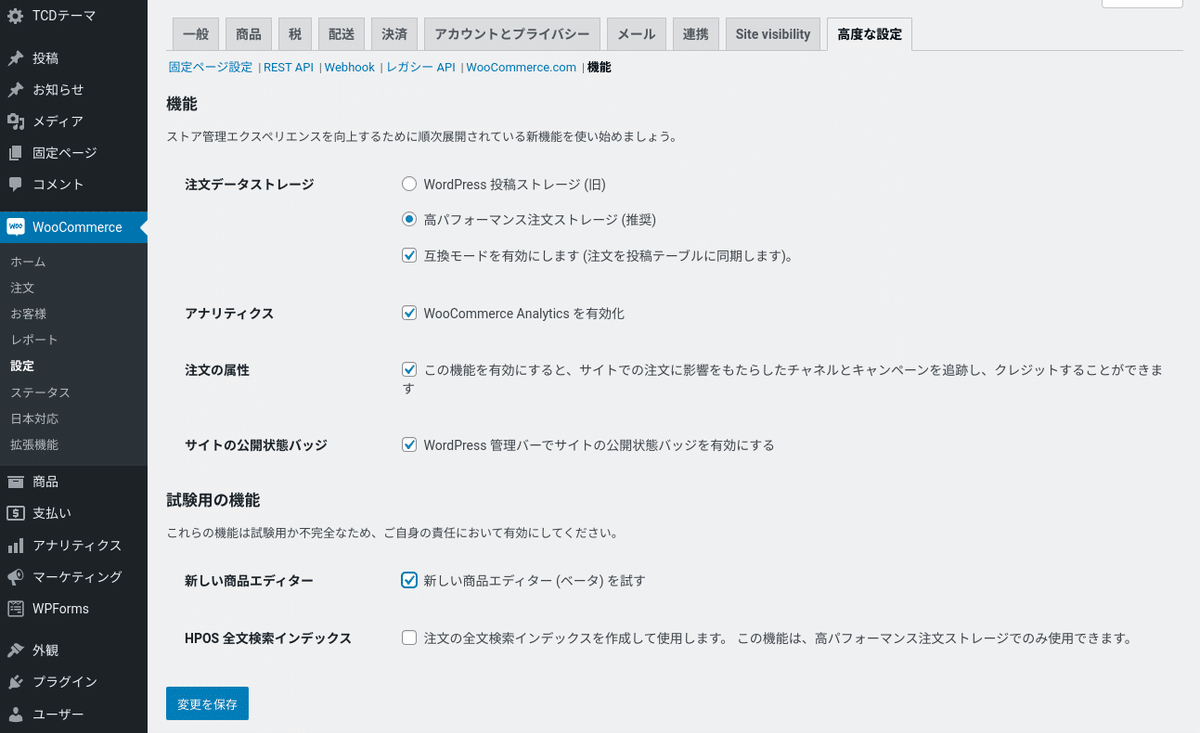
Task: Click the 外観 paintbrush icon
Action: (x=15, y=650)
